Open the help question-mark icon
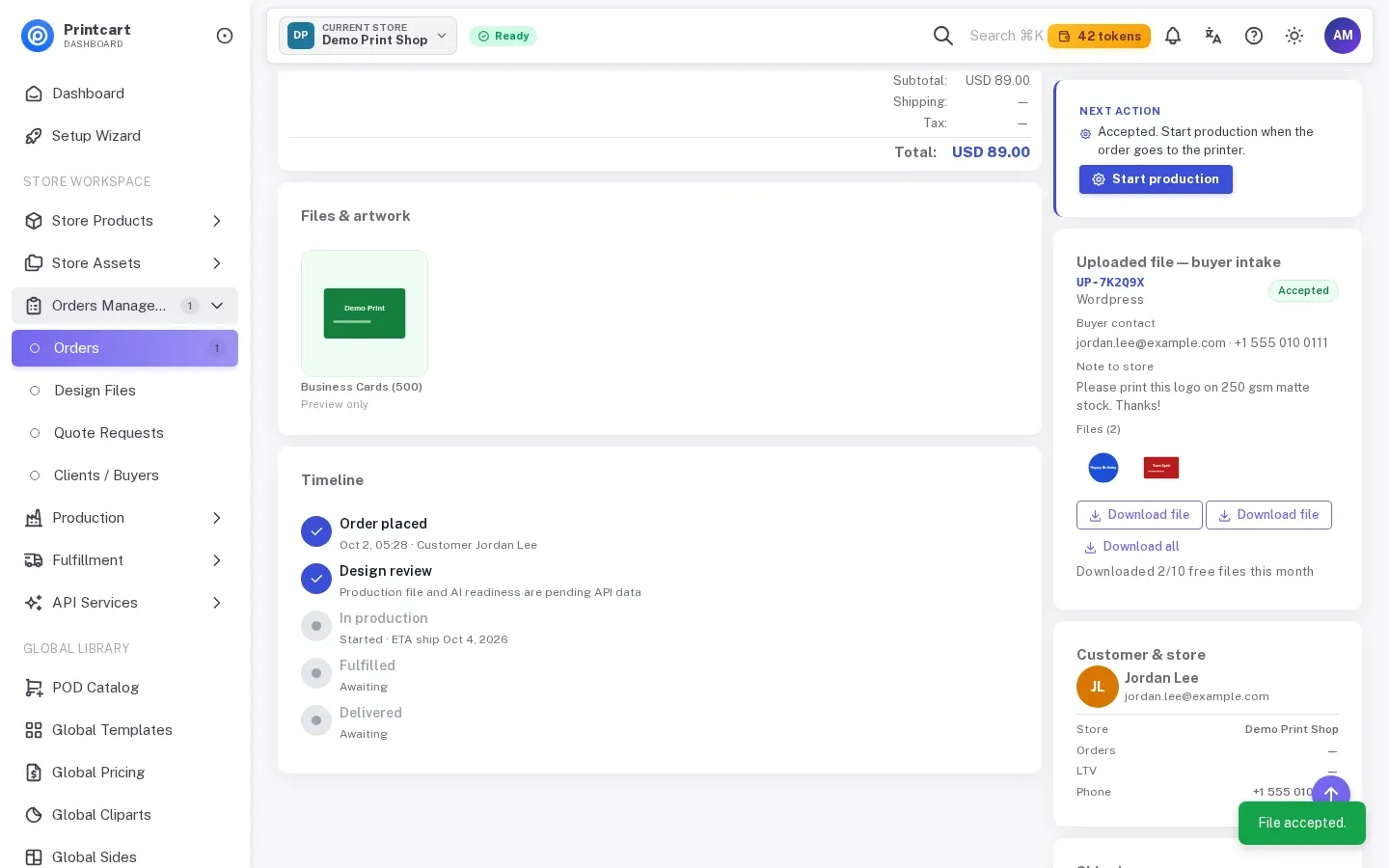This screenshot has height=868, width=1389. 1254,36
